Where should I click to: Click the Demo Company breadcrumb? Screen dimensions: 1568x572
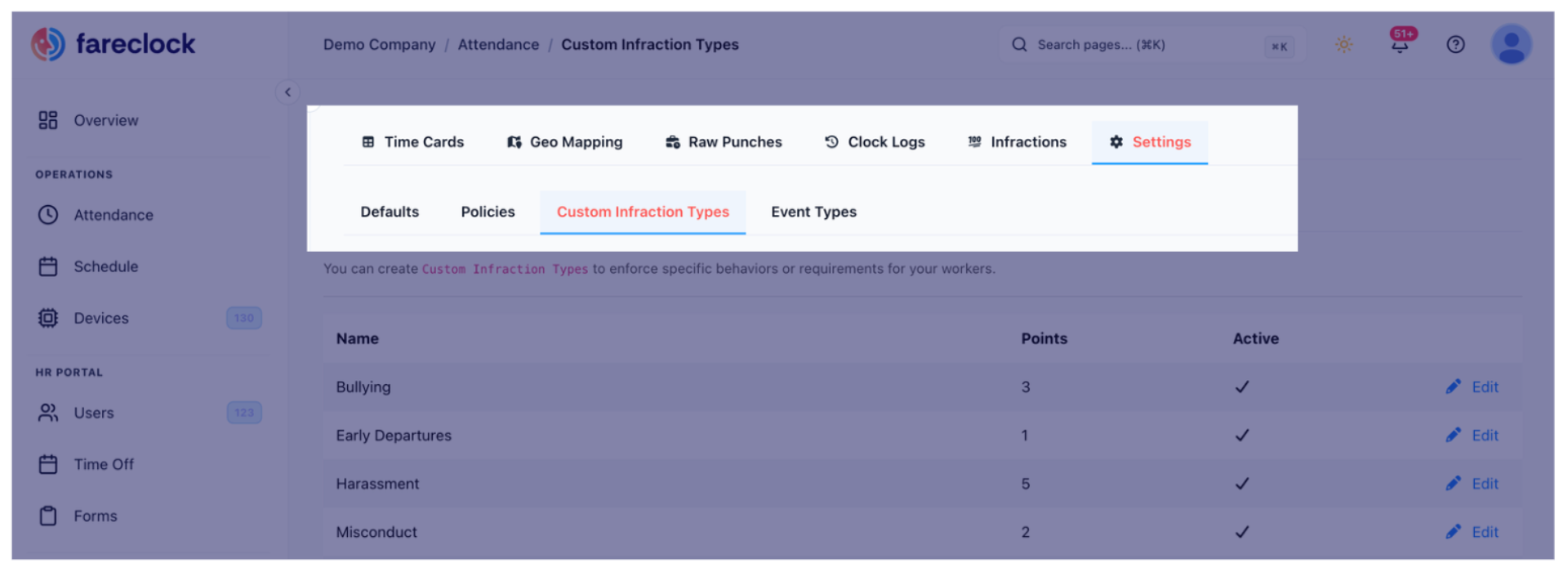379,44
